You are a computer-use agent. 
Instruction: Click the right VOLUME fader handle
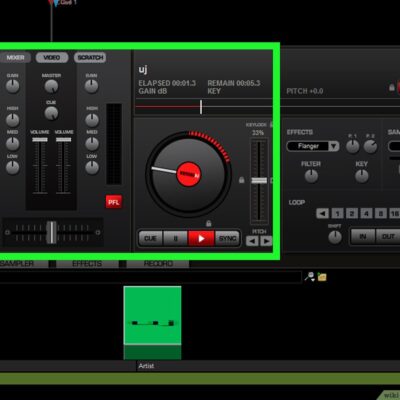coord(64,139)
